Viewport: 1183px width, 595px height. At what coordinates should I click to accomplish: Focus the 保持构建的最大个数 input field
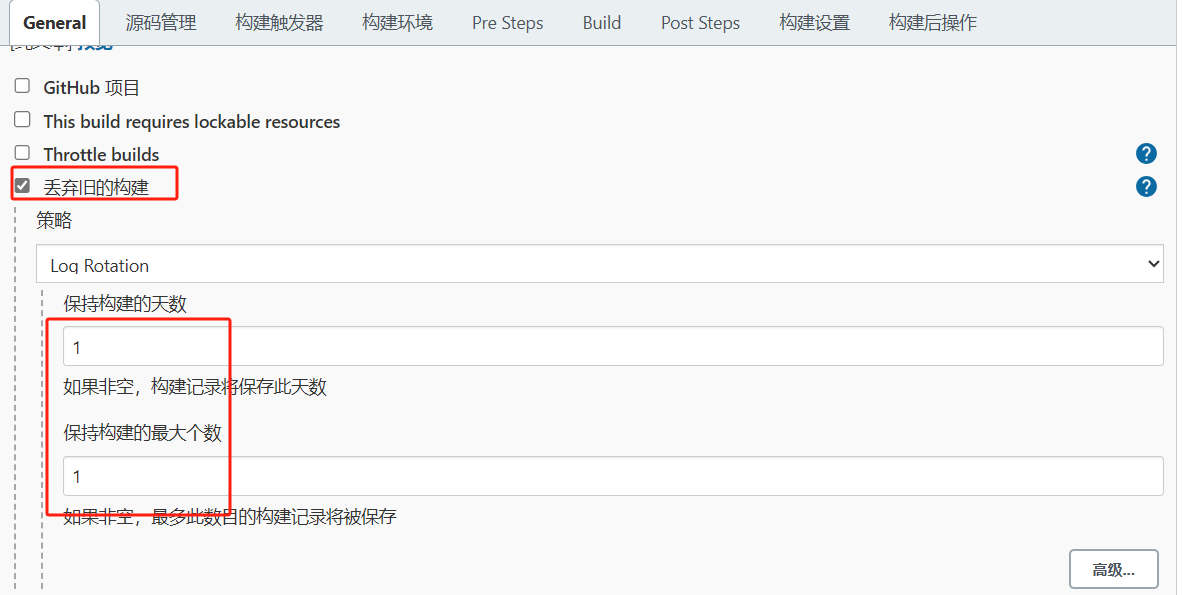pos(613,476)
